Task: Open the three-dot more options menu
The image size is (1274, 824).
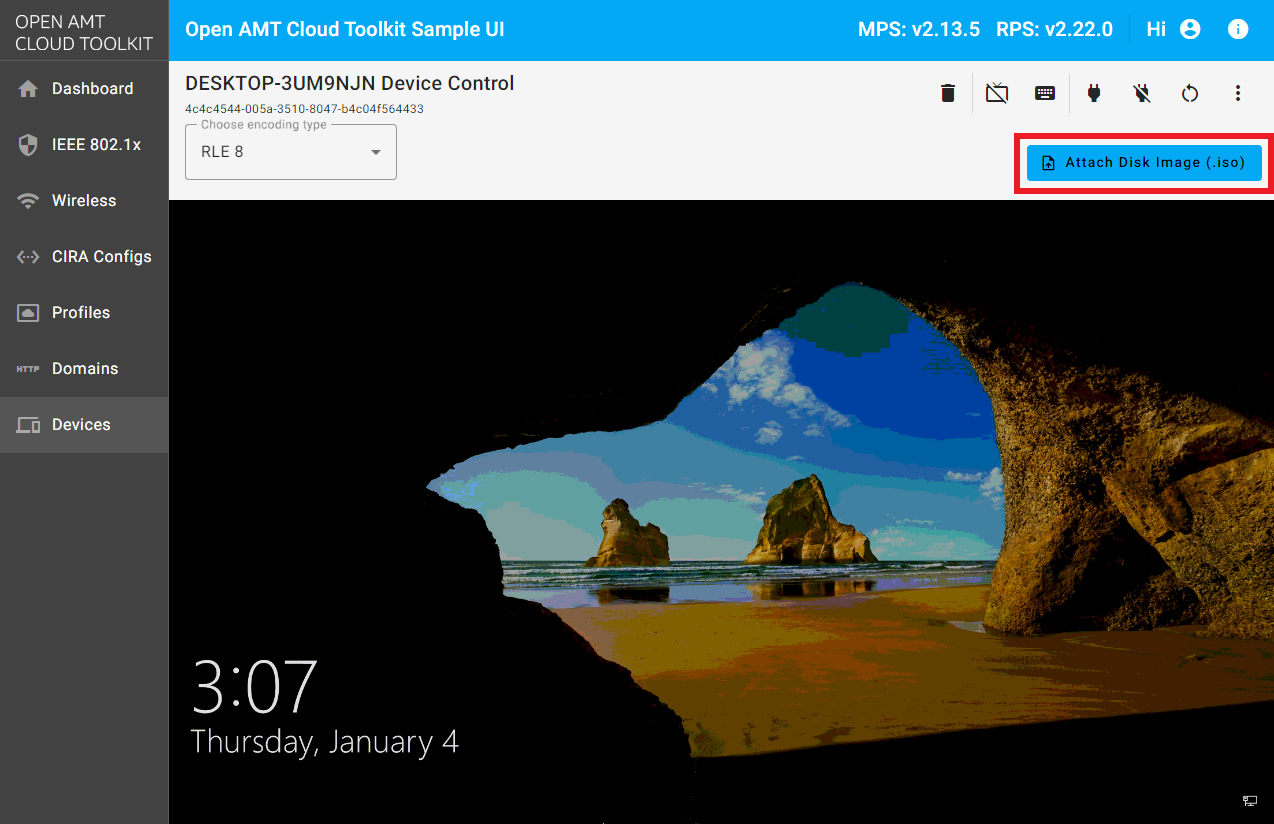Action: tap(1237, 93)
